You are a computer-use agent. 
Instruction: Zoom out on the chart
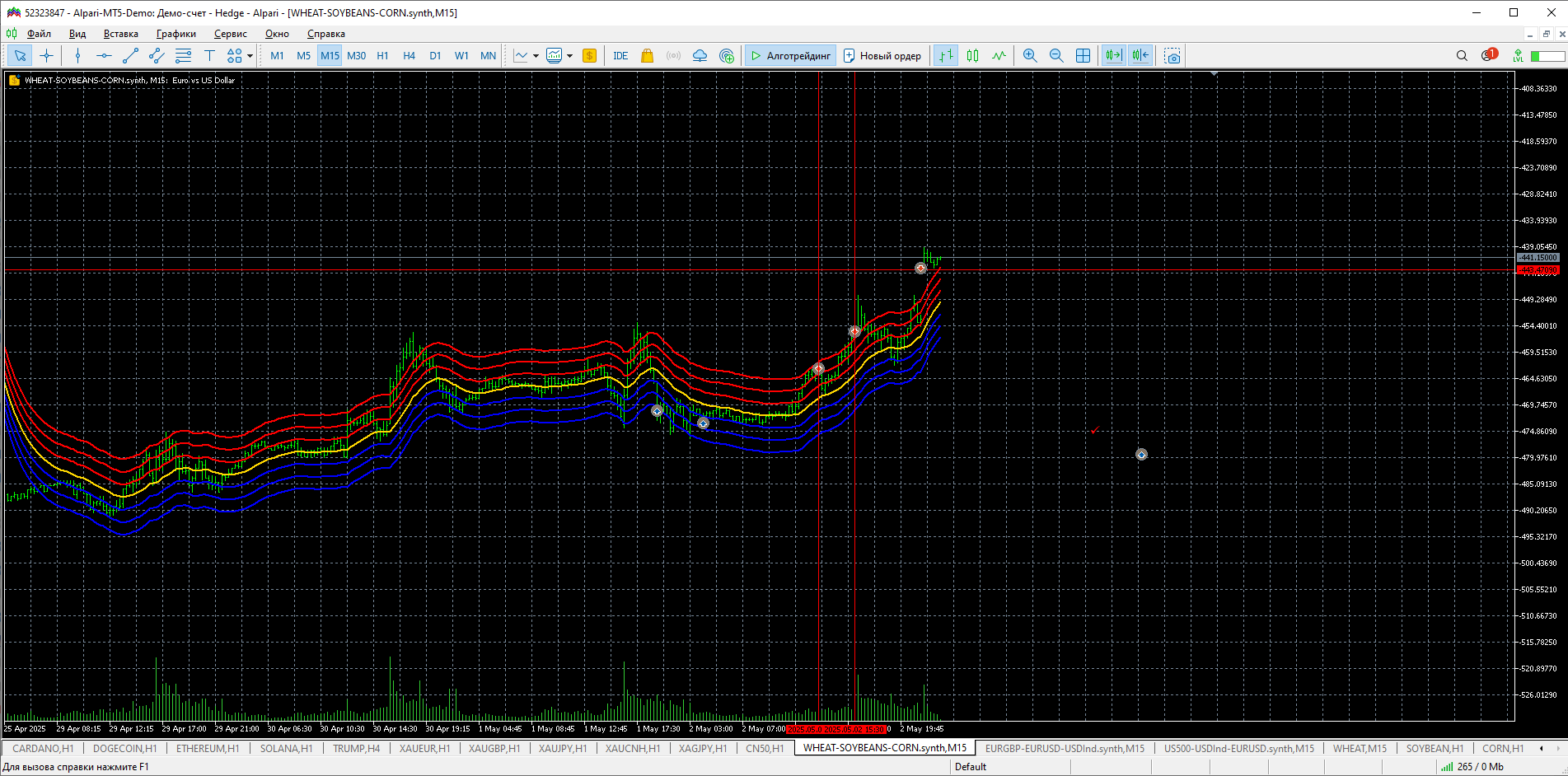[x=1056, y=56]
